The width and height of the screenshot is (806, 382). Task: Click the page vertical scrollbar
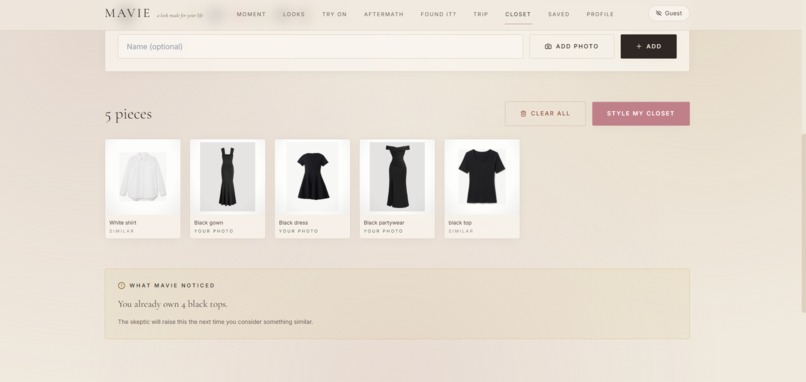pyautogui.click(x=803, y=224)
